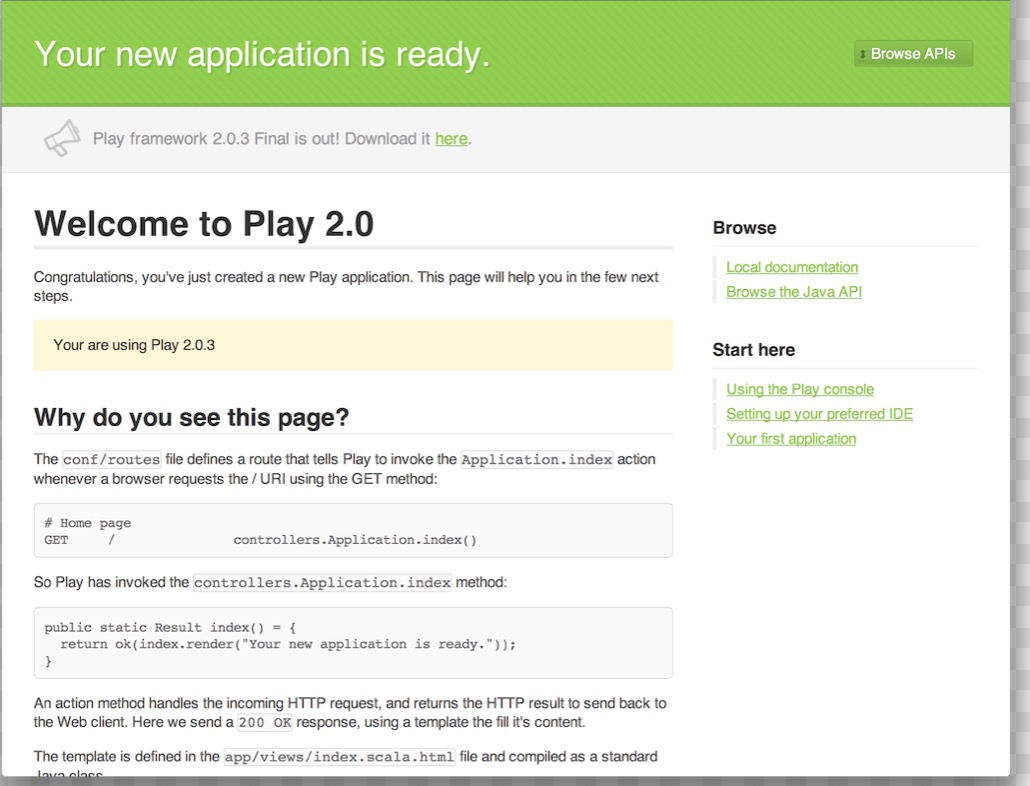Open the Local documentation link

tap(791, 267)
